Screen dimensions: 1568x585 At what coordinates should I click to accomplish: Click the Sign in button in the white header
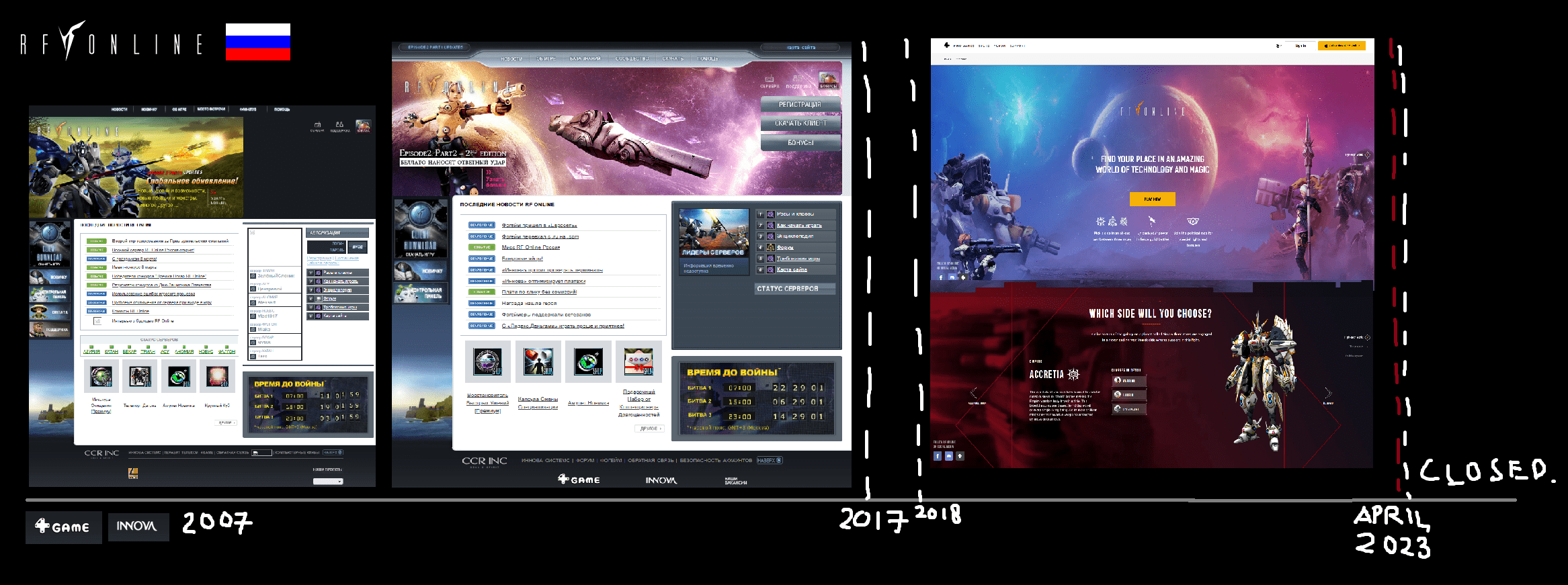click(x=1301, y=46)
